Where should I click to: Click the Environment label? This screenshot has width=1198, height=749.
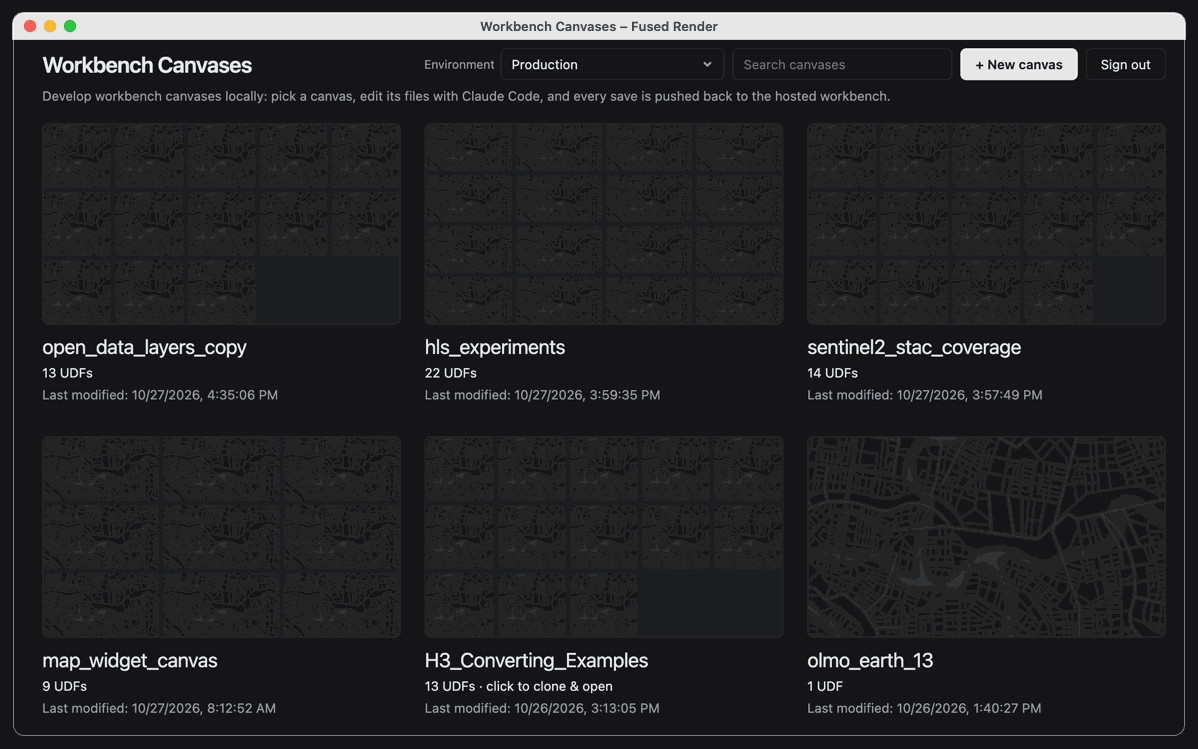(x=459, y=64)
